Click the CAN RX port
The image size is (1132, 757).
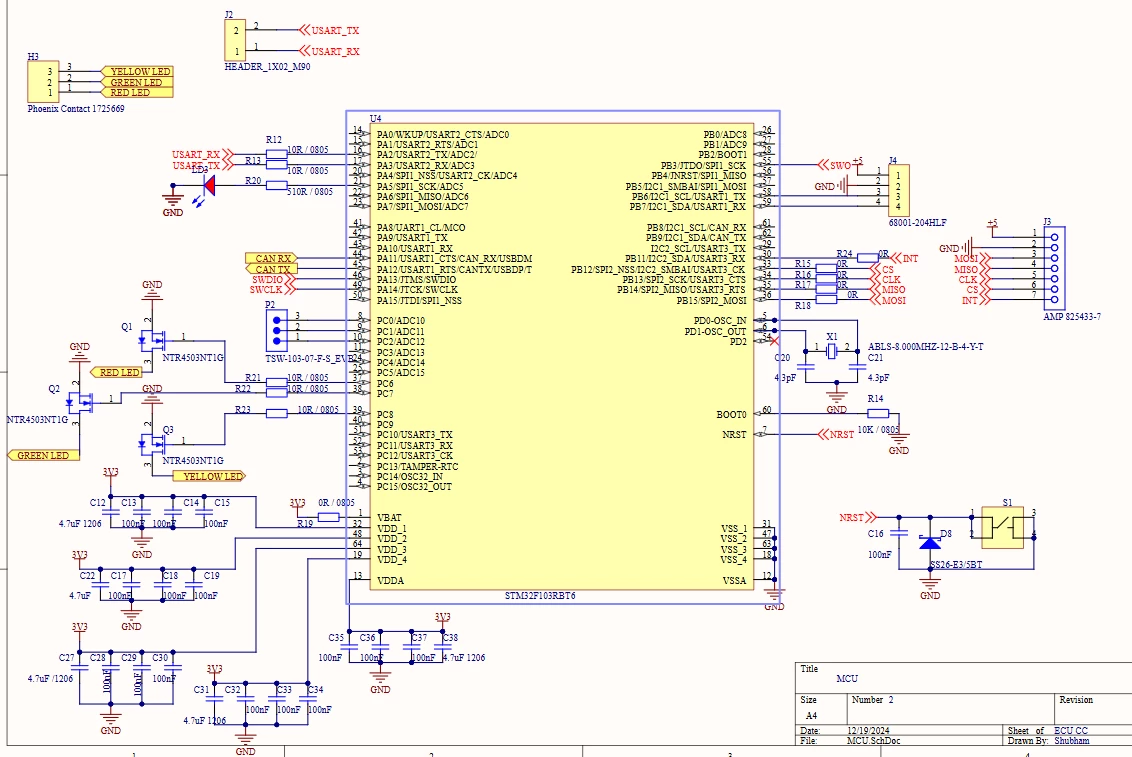(x=271, y=258)
